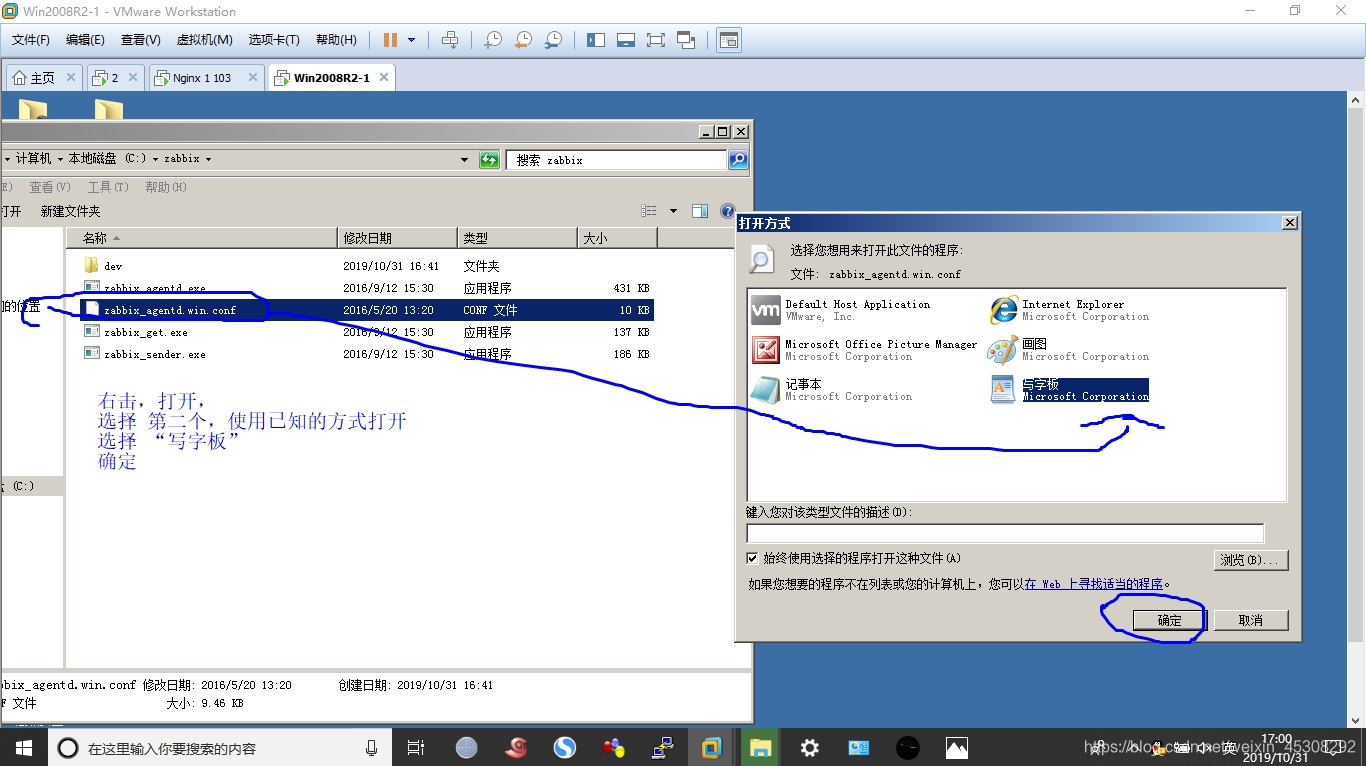Viewport: 1366px width, 766px height.
Task: Click the Explorer help question mark icon
Action: tap(728, 211)
